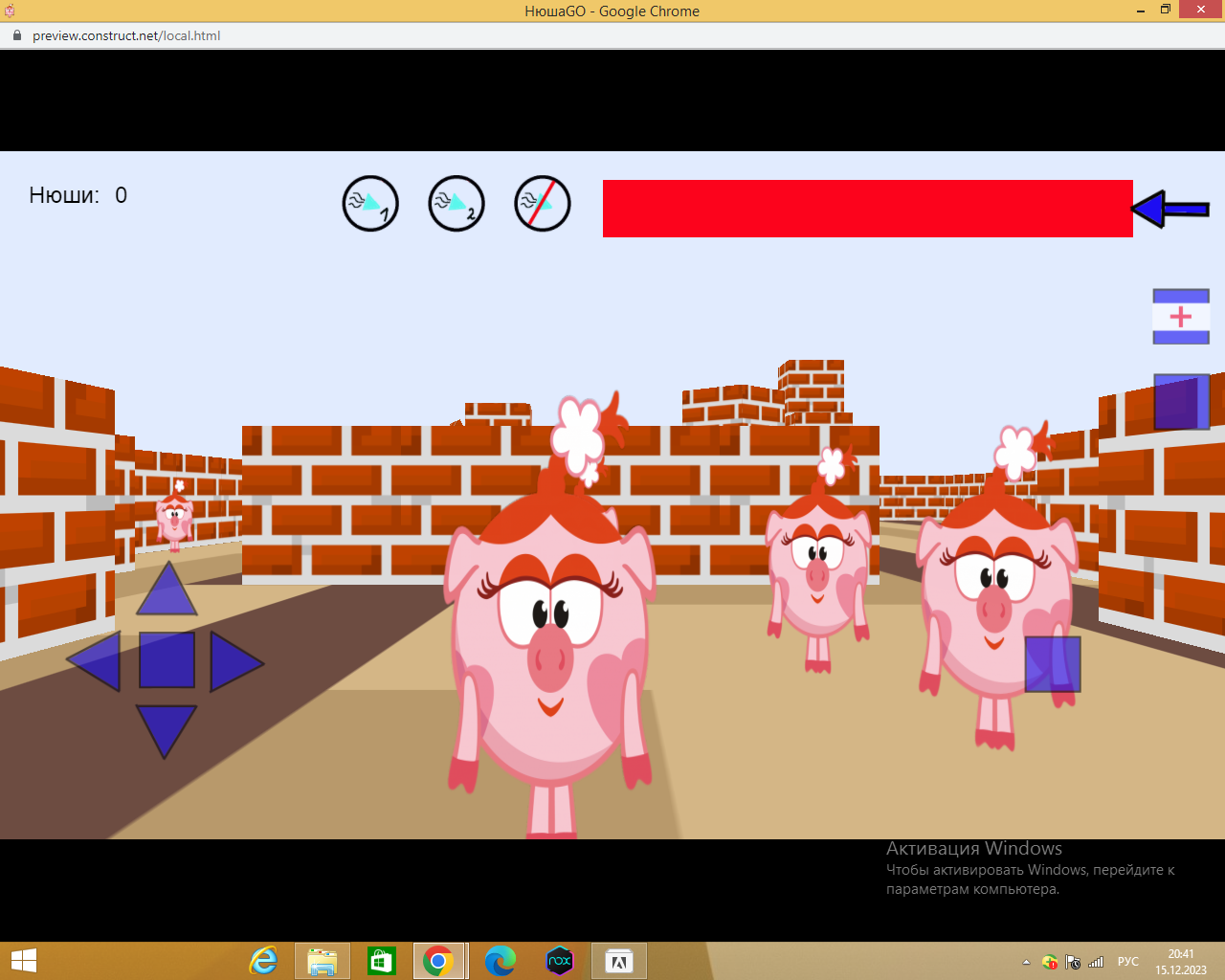Open the Windows Start button

(24, 961)
